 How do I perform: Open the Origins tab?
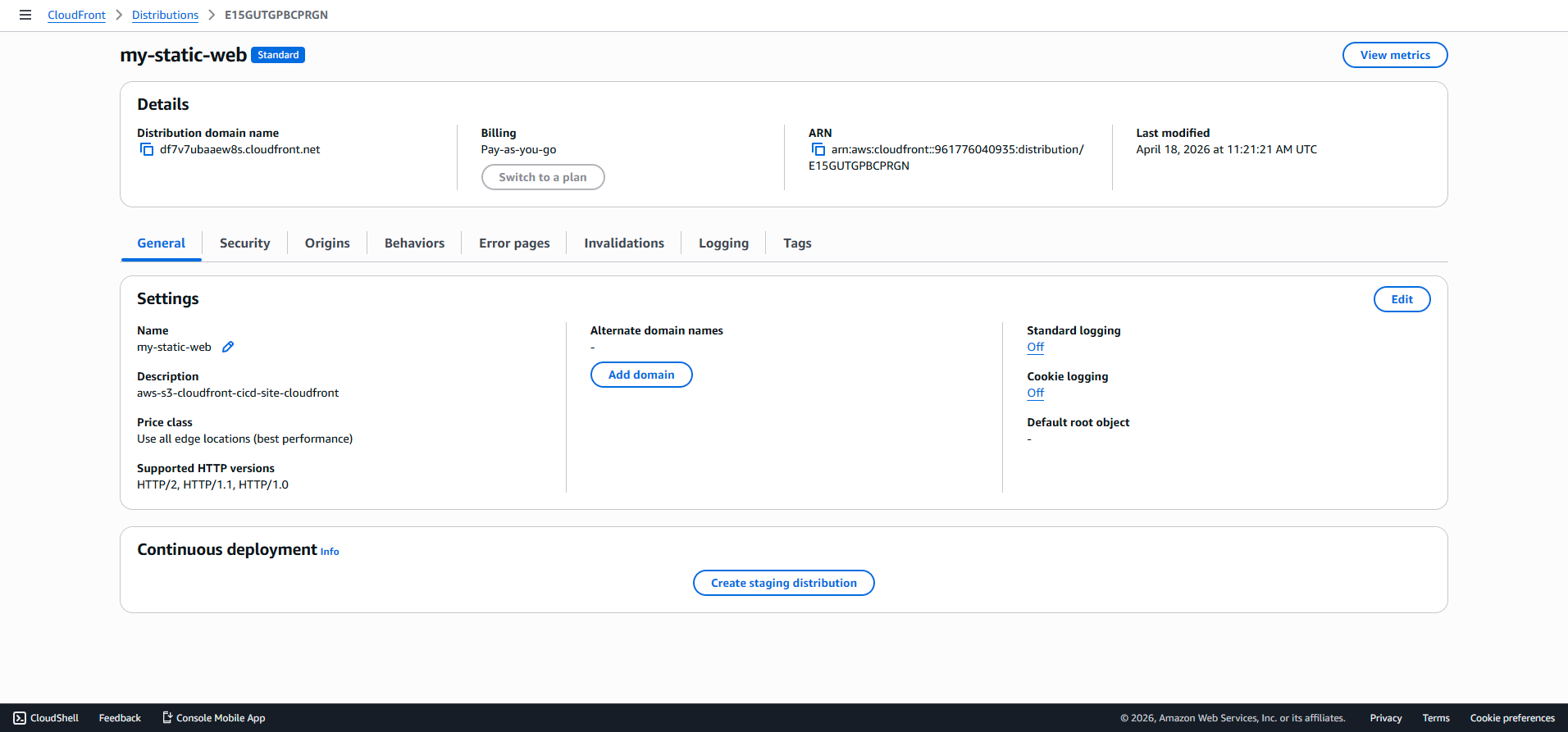click(327, 243)
